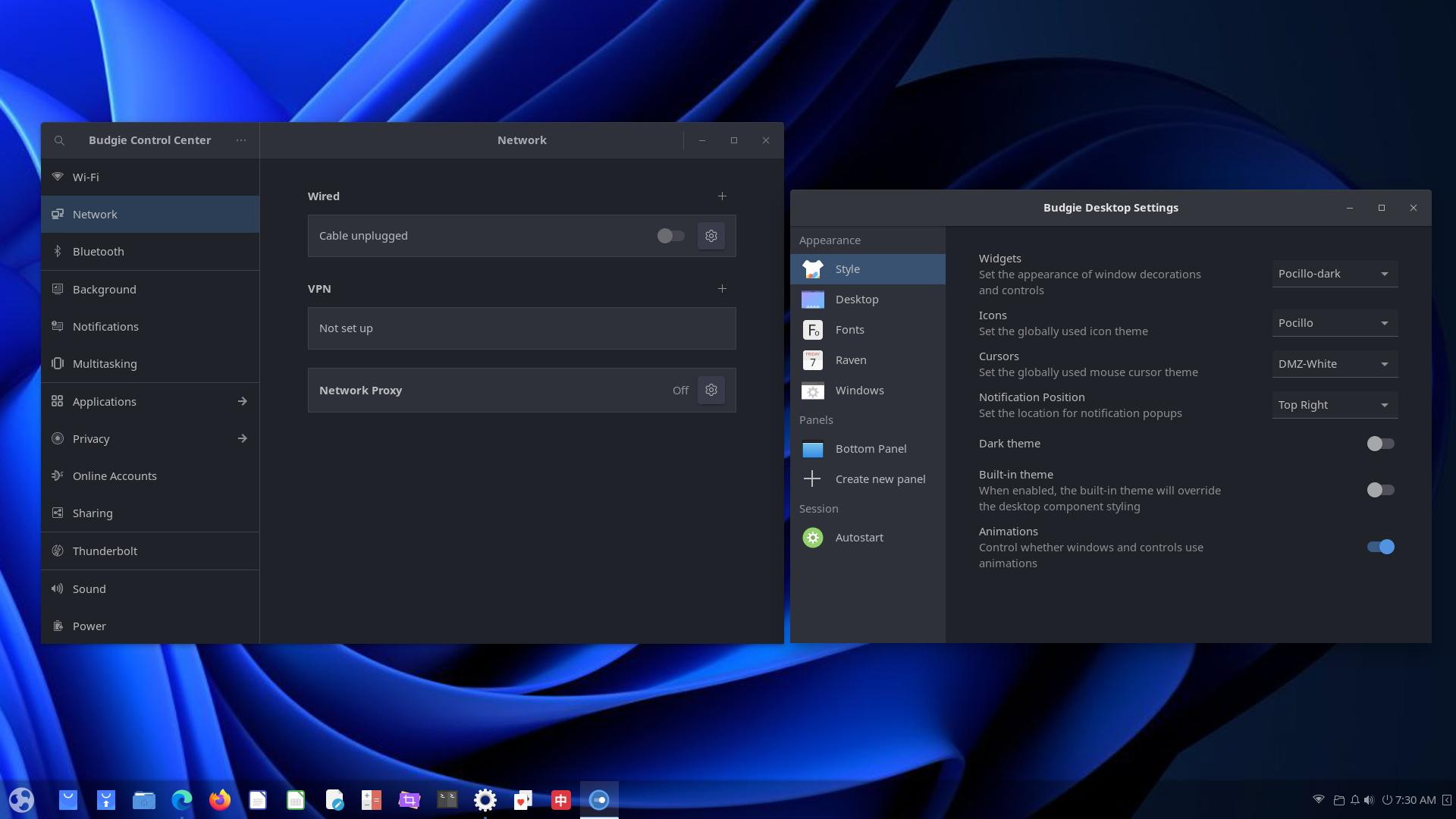The width and height of the screenshot is (1456, 819).
Task: Select Bluetooth in the sidebar
Action: pos(99,252)
